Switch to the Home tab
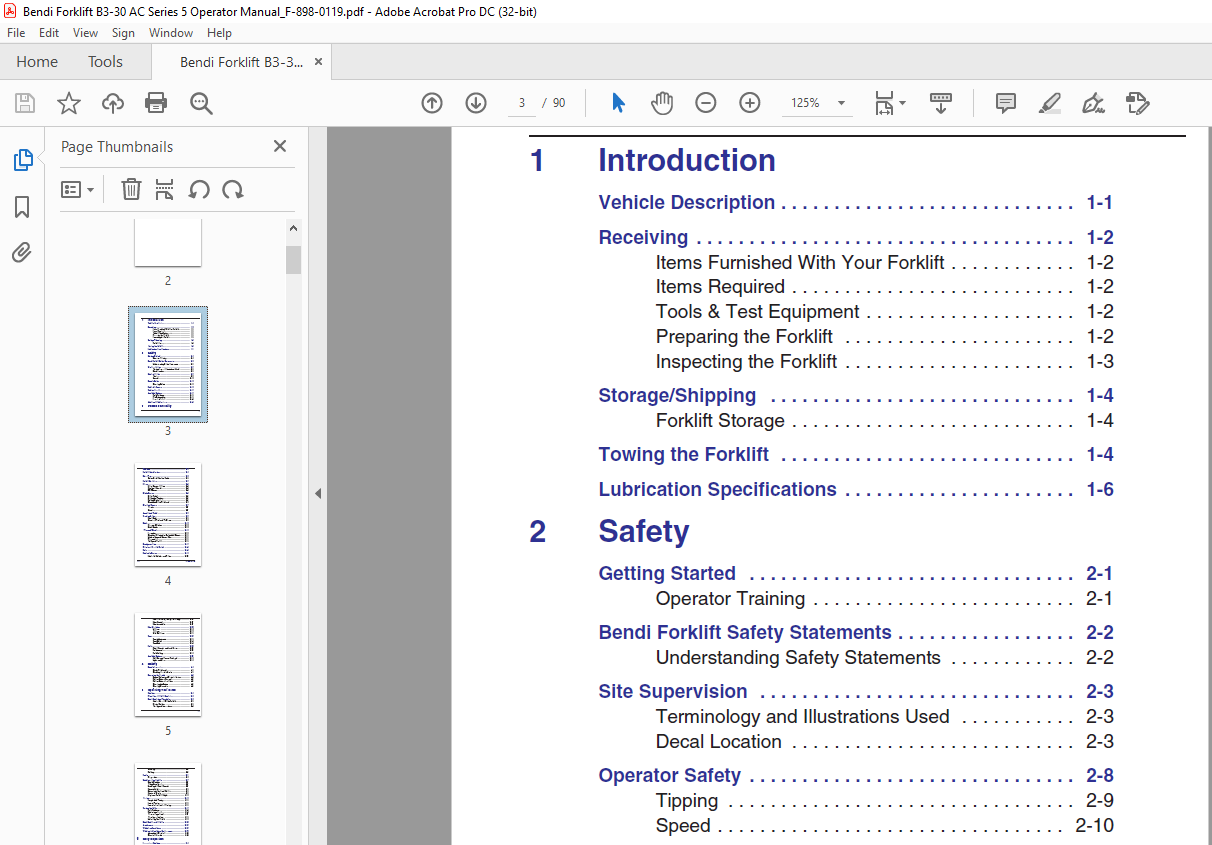Viewport: 1212px width, 845px height. click(x=37, y=62)
